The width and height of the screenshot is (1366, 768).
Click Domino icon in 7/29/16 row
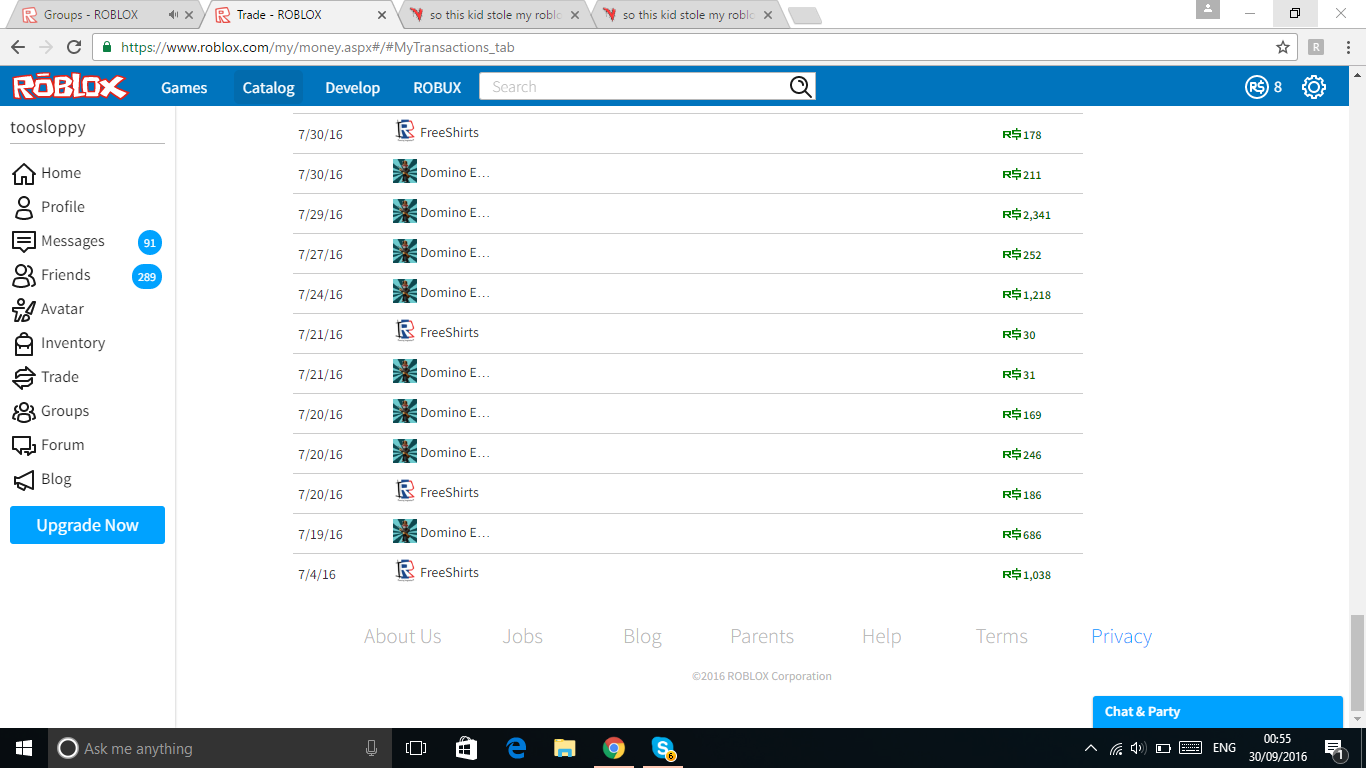click(x=405, y=211)
